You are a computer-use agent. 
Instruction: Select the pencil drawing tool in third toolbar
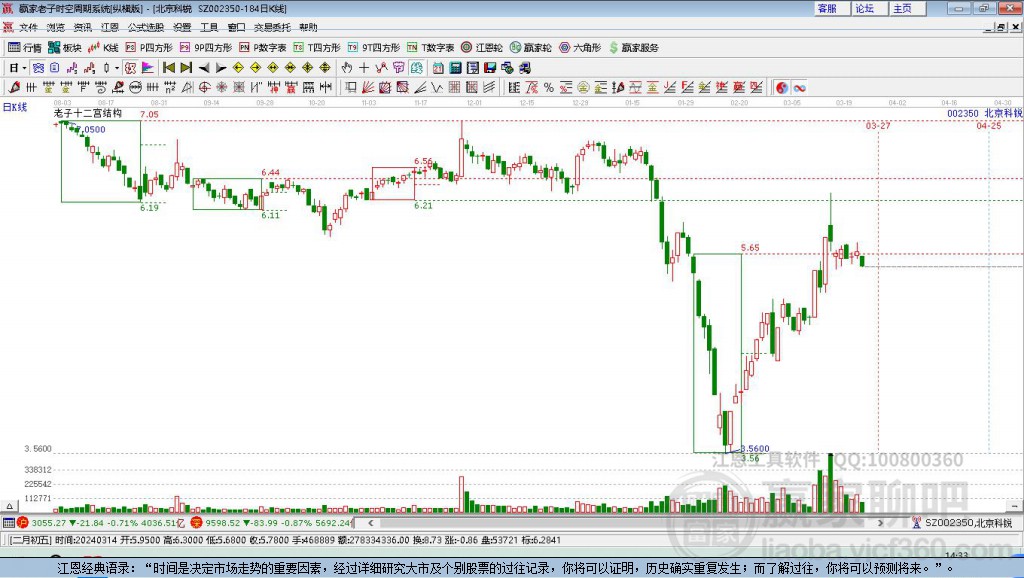click(x=14, y=88)
